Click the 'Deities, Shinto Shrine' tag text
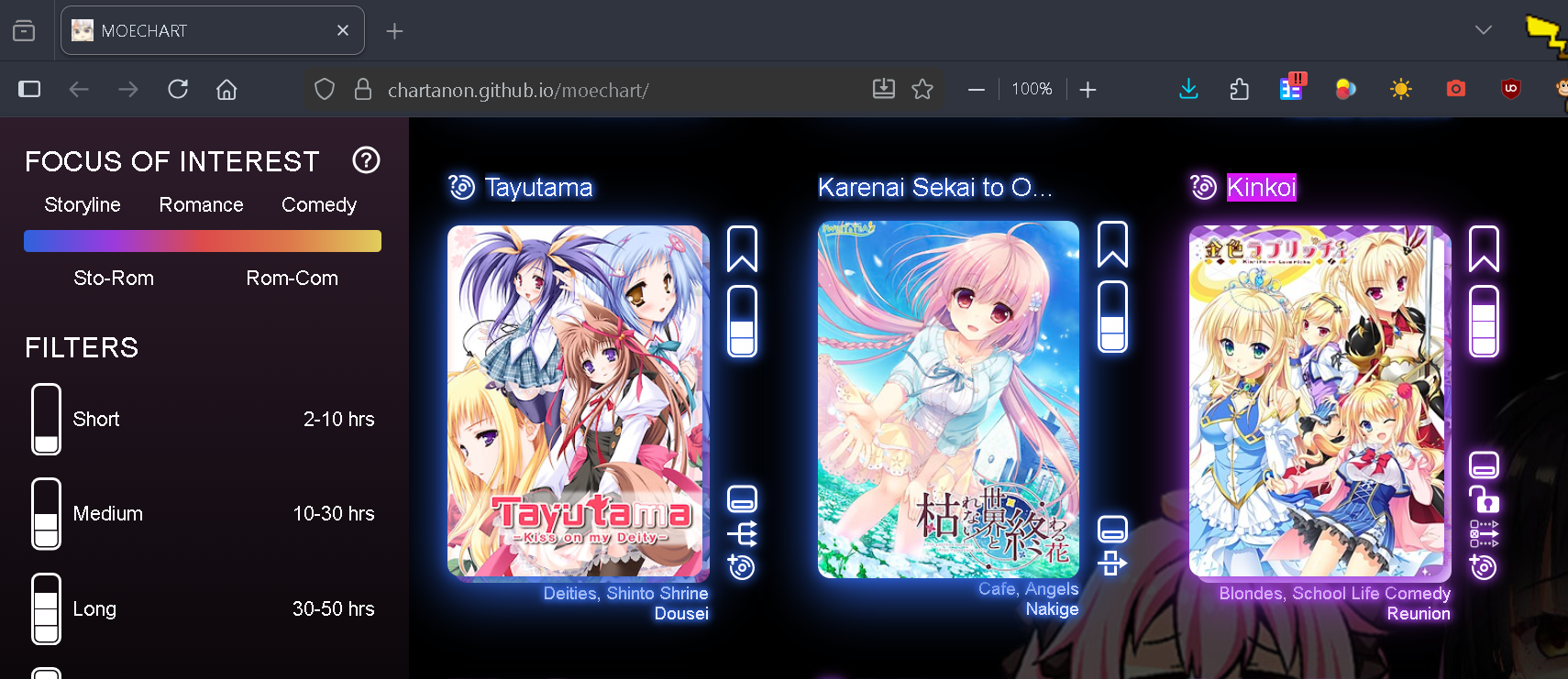Viewport: 1568px width, 679px height. pyautogui.click(x=625, y=594)
